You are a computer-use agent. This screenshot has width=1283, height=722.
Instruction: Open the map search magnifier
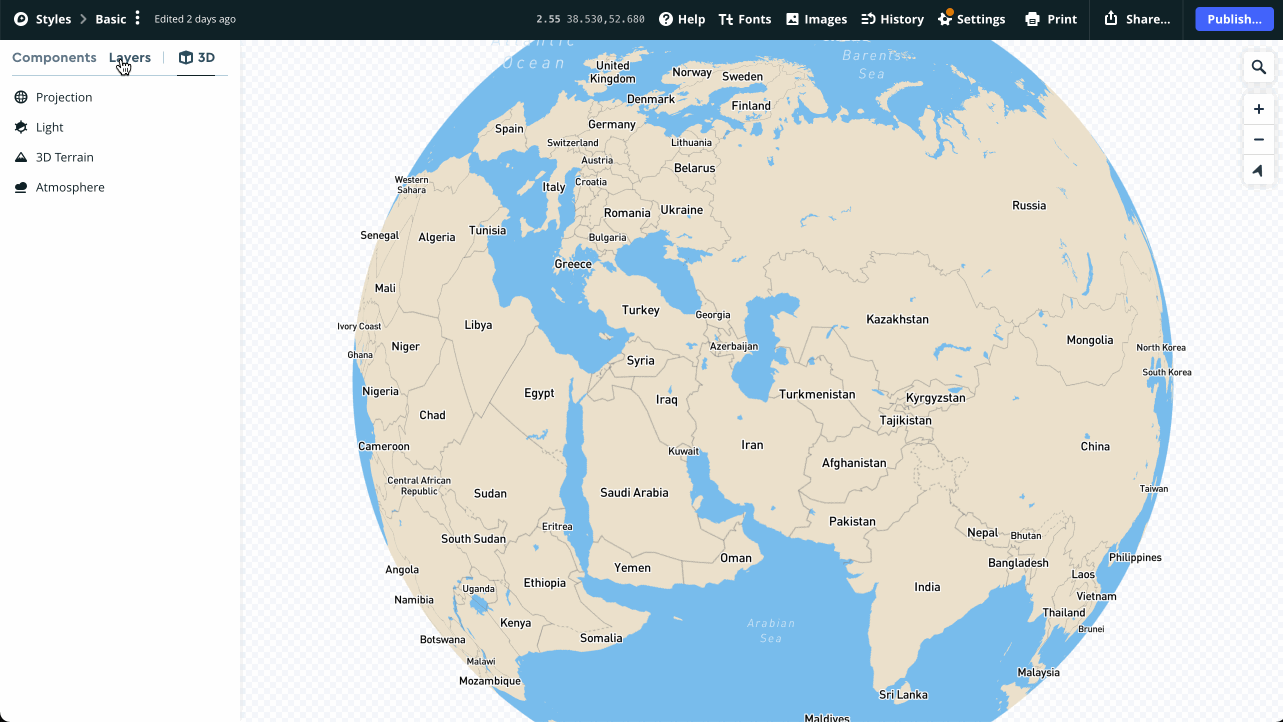point(1259,67)
